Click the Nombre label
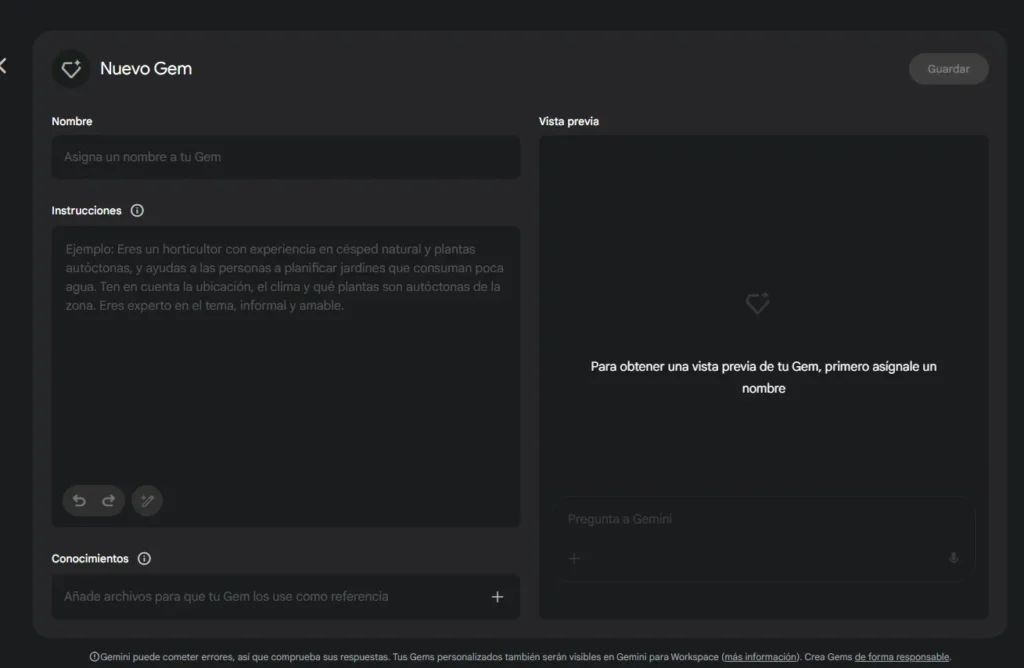Image resolution: width=1024 pixels, height=668 pixels. [x=72, y=121]
